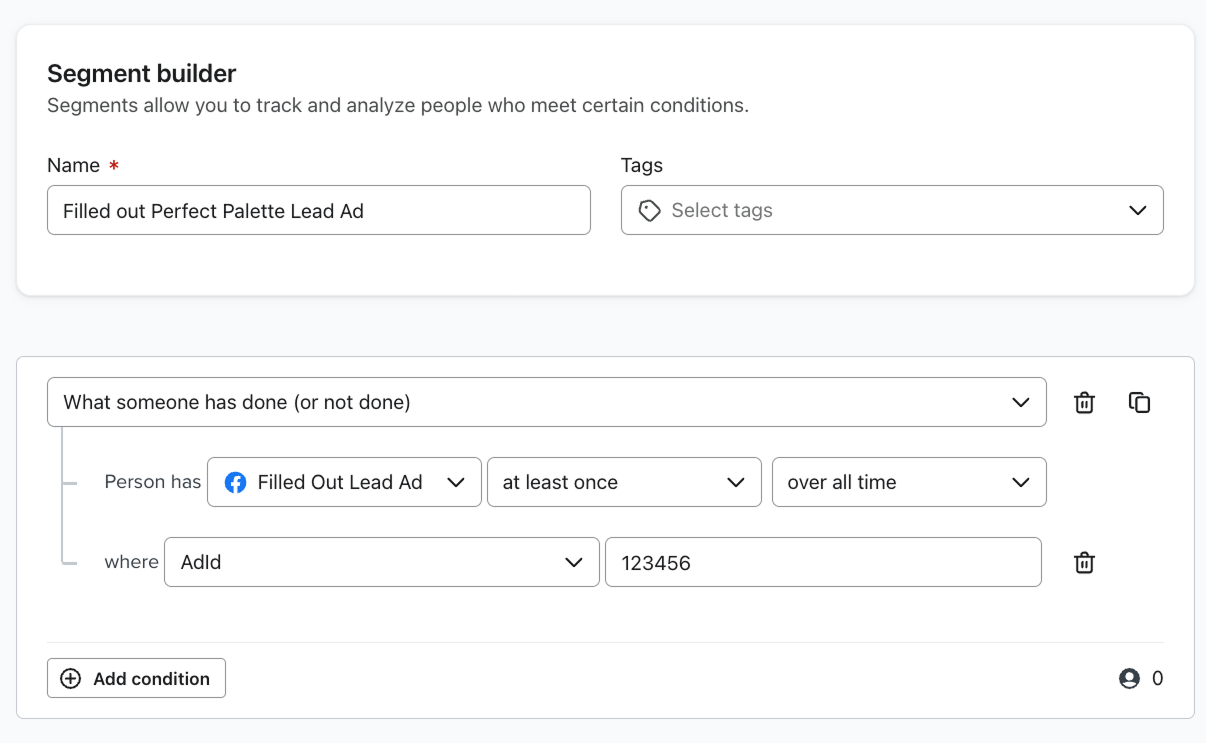
Task: Click the plus icon beside Add condition
Action: tap(71, 679)
